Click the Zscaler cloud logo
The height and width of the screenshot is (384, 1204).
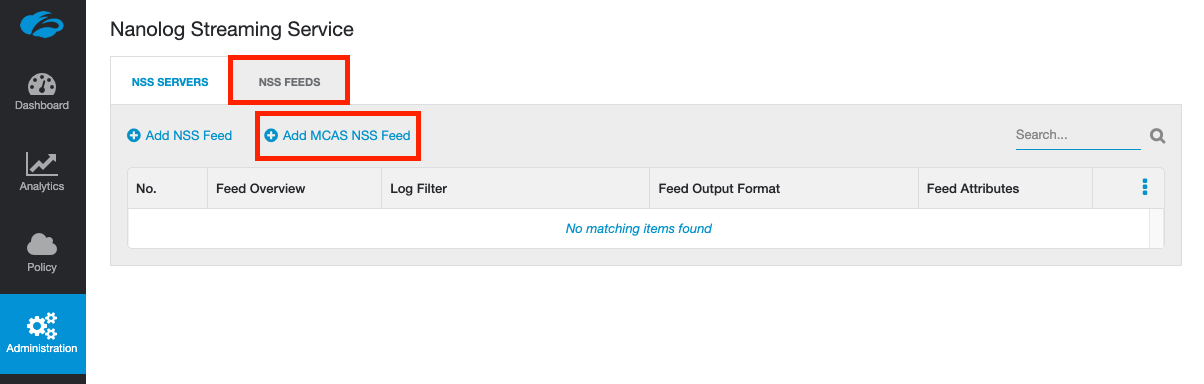click(x=42, y=22)
